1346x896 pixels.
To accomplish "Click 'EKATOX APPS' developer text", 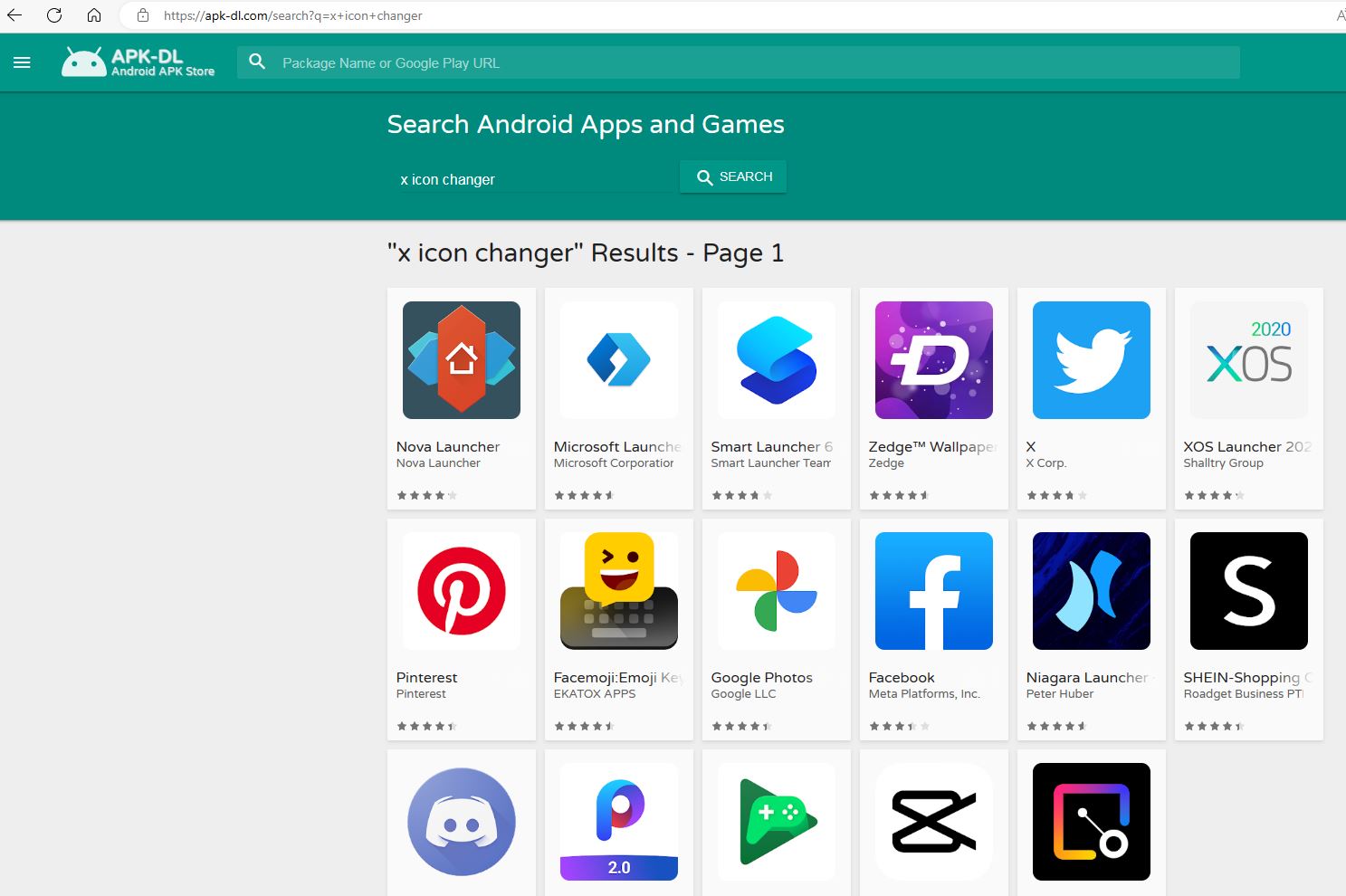I will click(595, 693).
